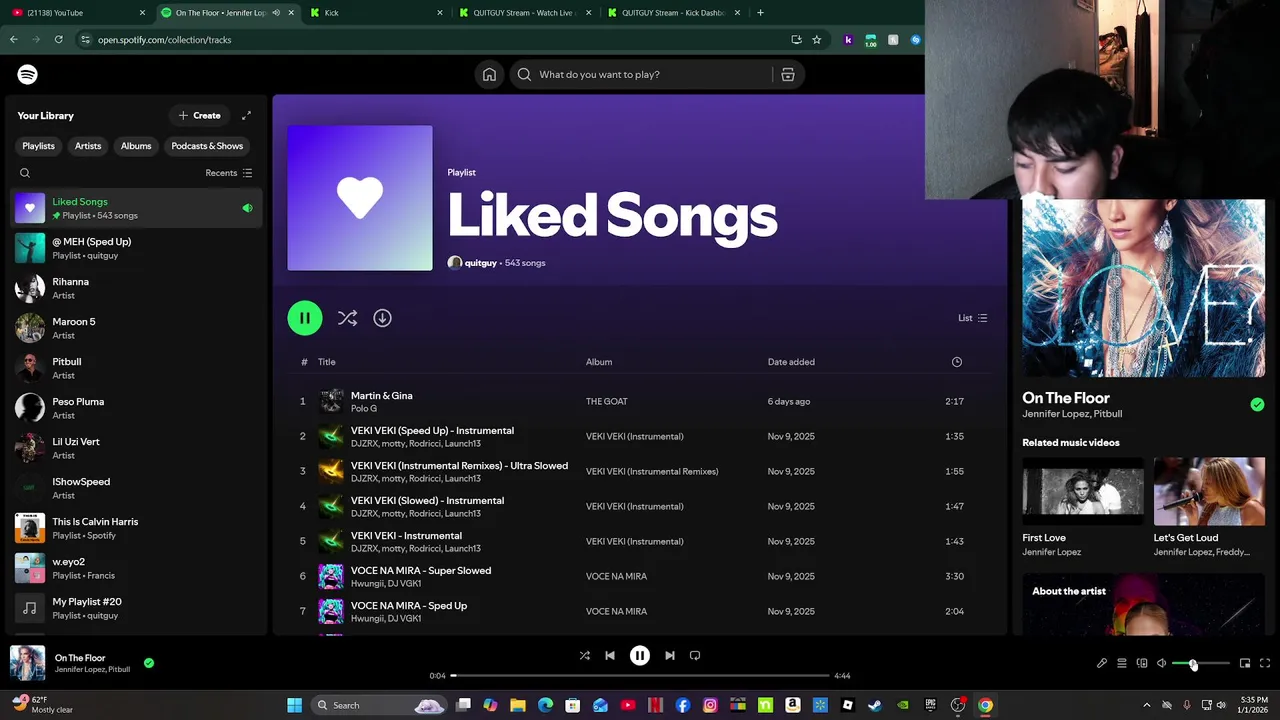Seek using the playback progress bar
This screenshot has height=720, width=1280.
pos(640,676)
